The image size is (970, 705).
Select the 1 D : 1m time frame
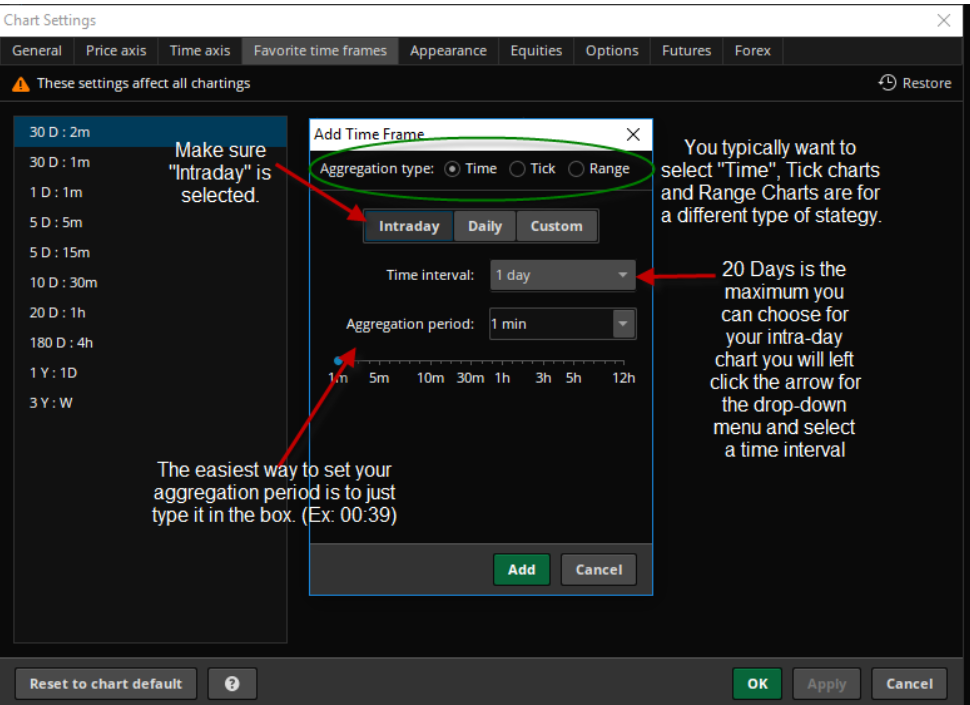(x=150, y=192)
